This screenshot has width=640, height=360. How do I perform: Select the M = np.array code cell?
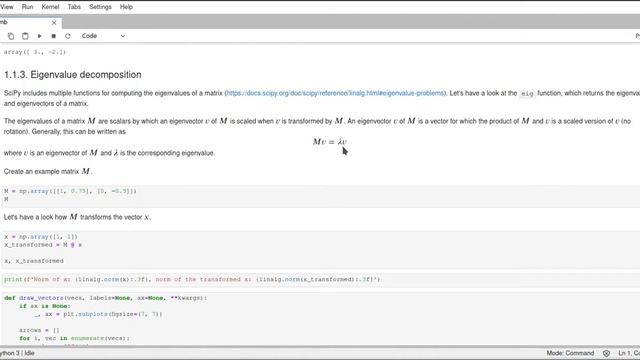pyautogui.click(x=321, y=195)
